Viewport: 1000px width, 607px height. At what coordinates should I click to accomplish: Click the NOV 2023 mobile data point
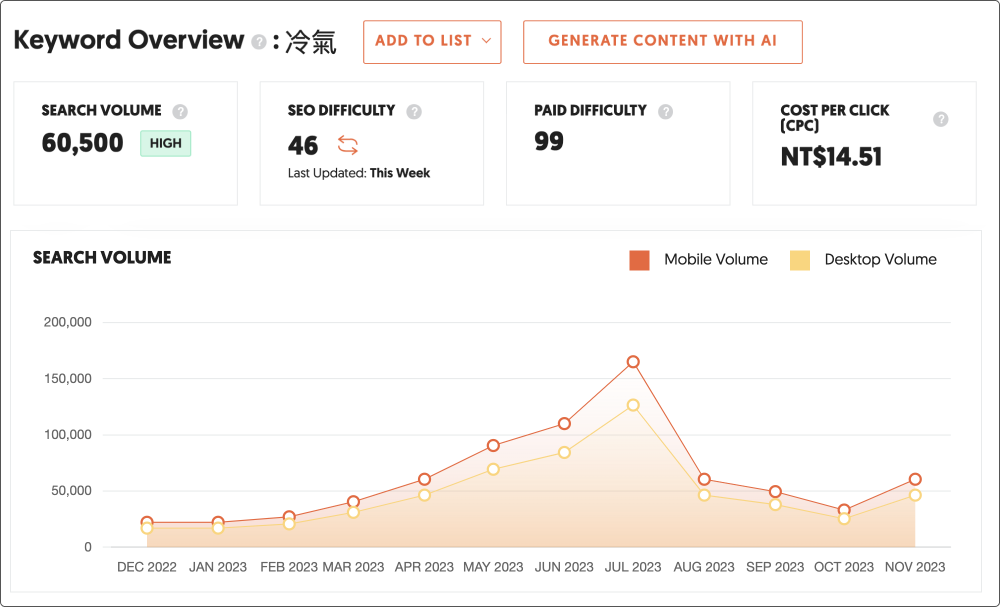pyautogui.click(x=915, y=480)
